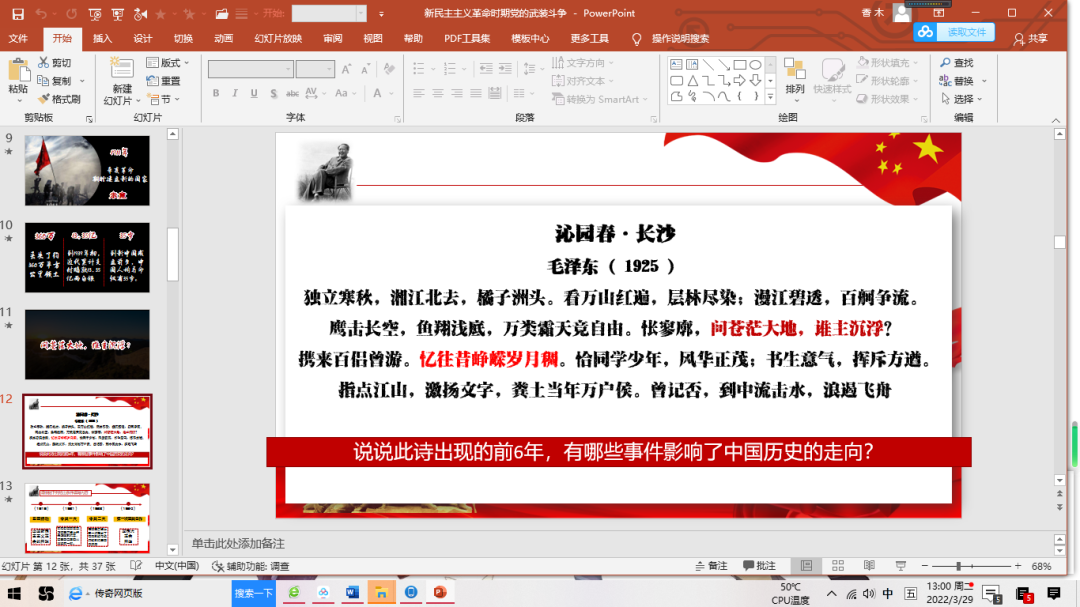Save the presentation with the floppy icon
Screen dimensions: 1080x607
(18, 13)
